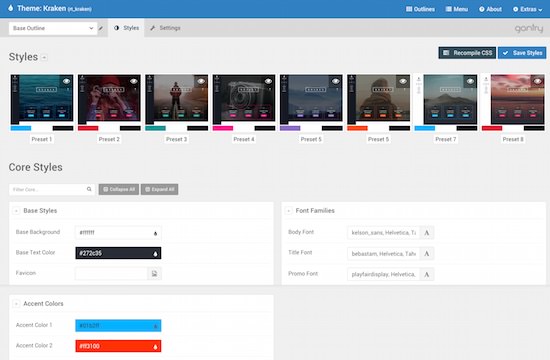Collapse the Base Styles section
Image resolution: width=550 pixels, height=360 pixels.
pos(16,211)
